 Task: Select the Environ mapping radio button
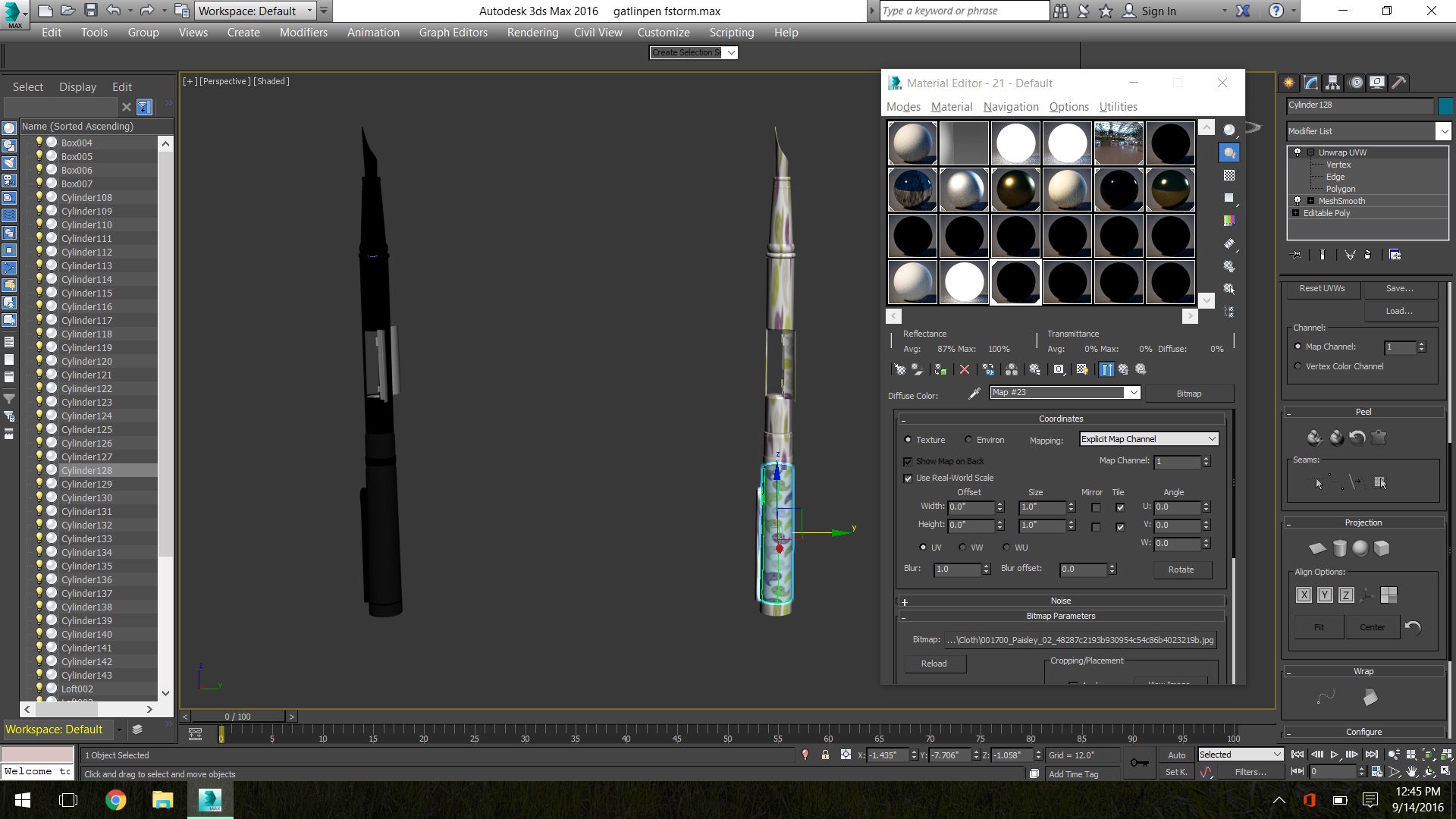[968, 440]
